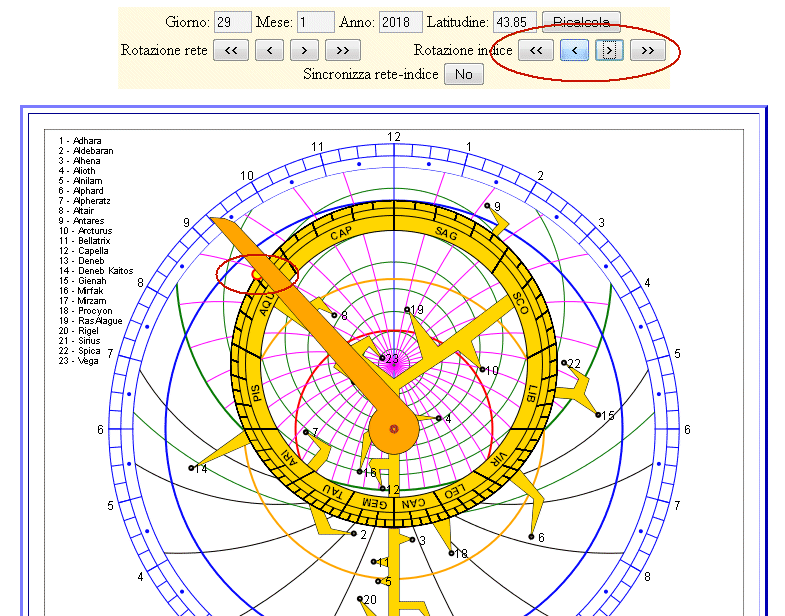
Task: Step the rete back with single < arrow
Action: coord(269,50)
